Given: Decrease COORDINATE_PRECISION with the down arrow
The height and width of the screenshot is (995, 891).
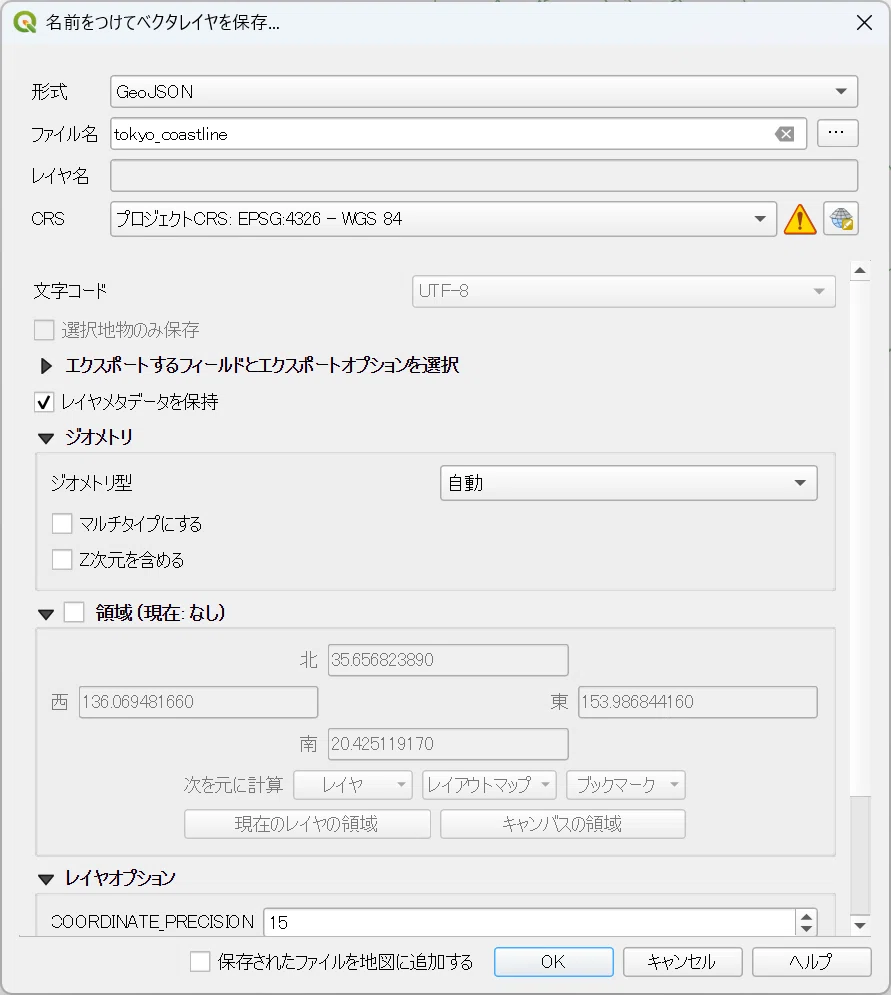Looking at the screenshot, I should pyautogui.click(x=806, y=928).
